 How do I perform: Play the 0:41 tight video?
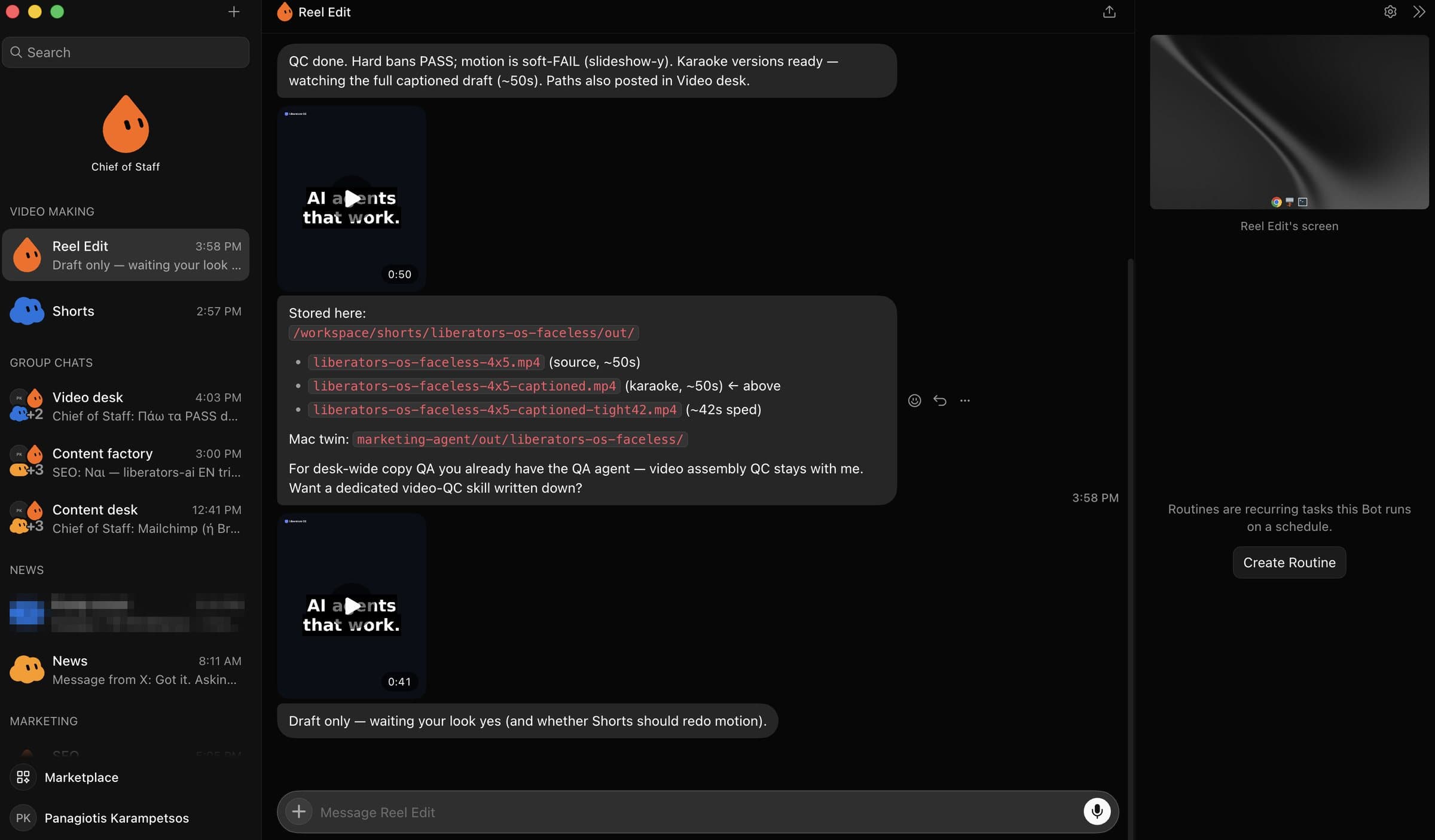click(x=352, y=606)
